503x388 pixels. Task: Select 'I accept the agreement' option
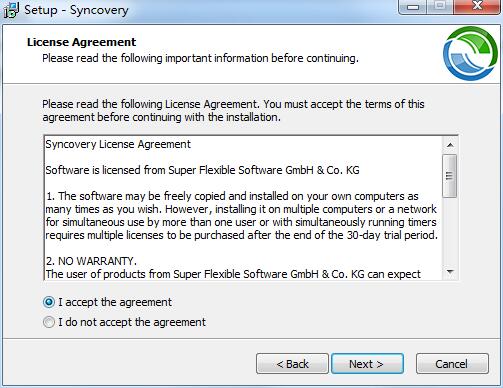click(x=49, y=302)
